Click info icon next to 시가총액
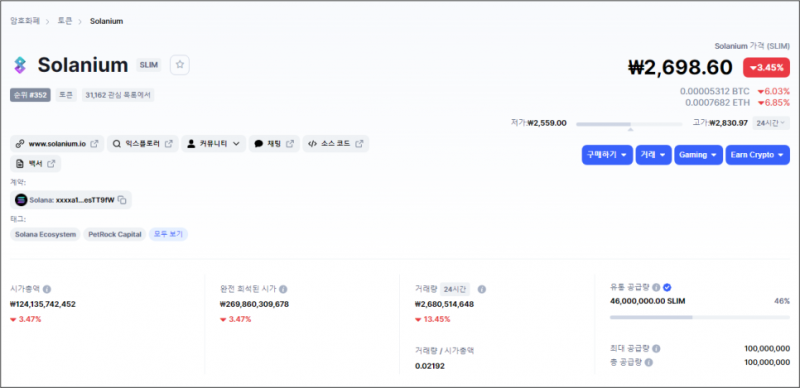 (x=47, y=289)
